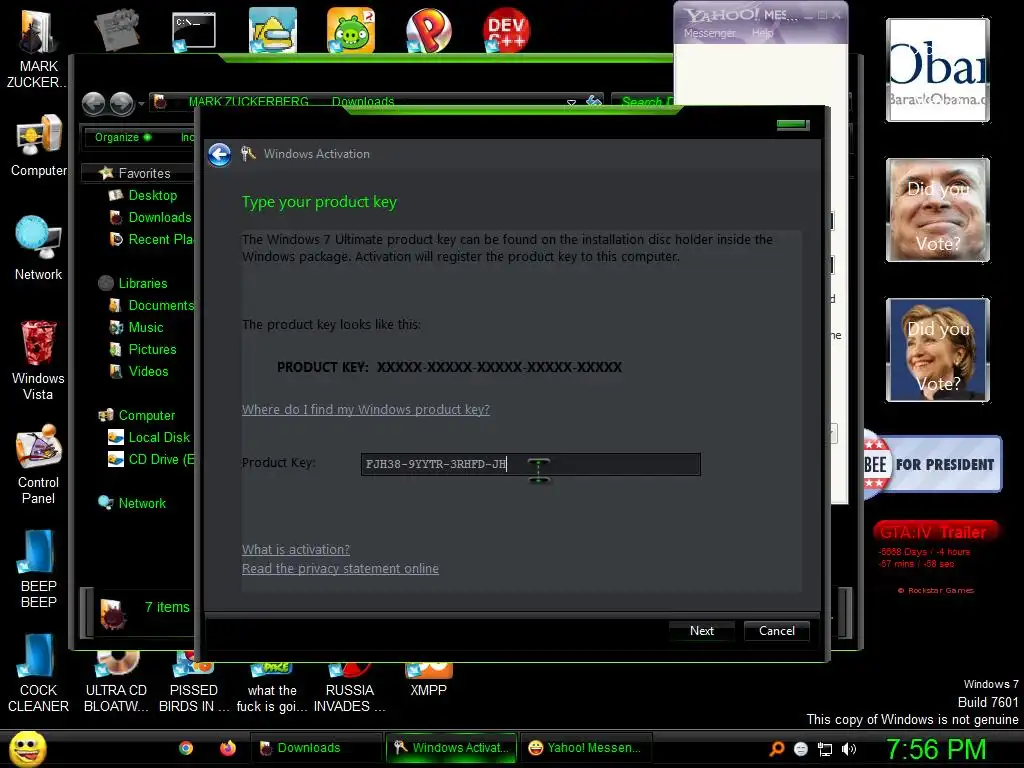Switch to the Windows Activat... taskbar button
Screen dimensions: 1024x768
pyautogui.click(x=451, y=748)
